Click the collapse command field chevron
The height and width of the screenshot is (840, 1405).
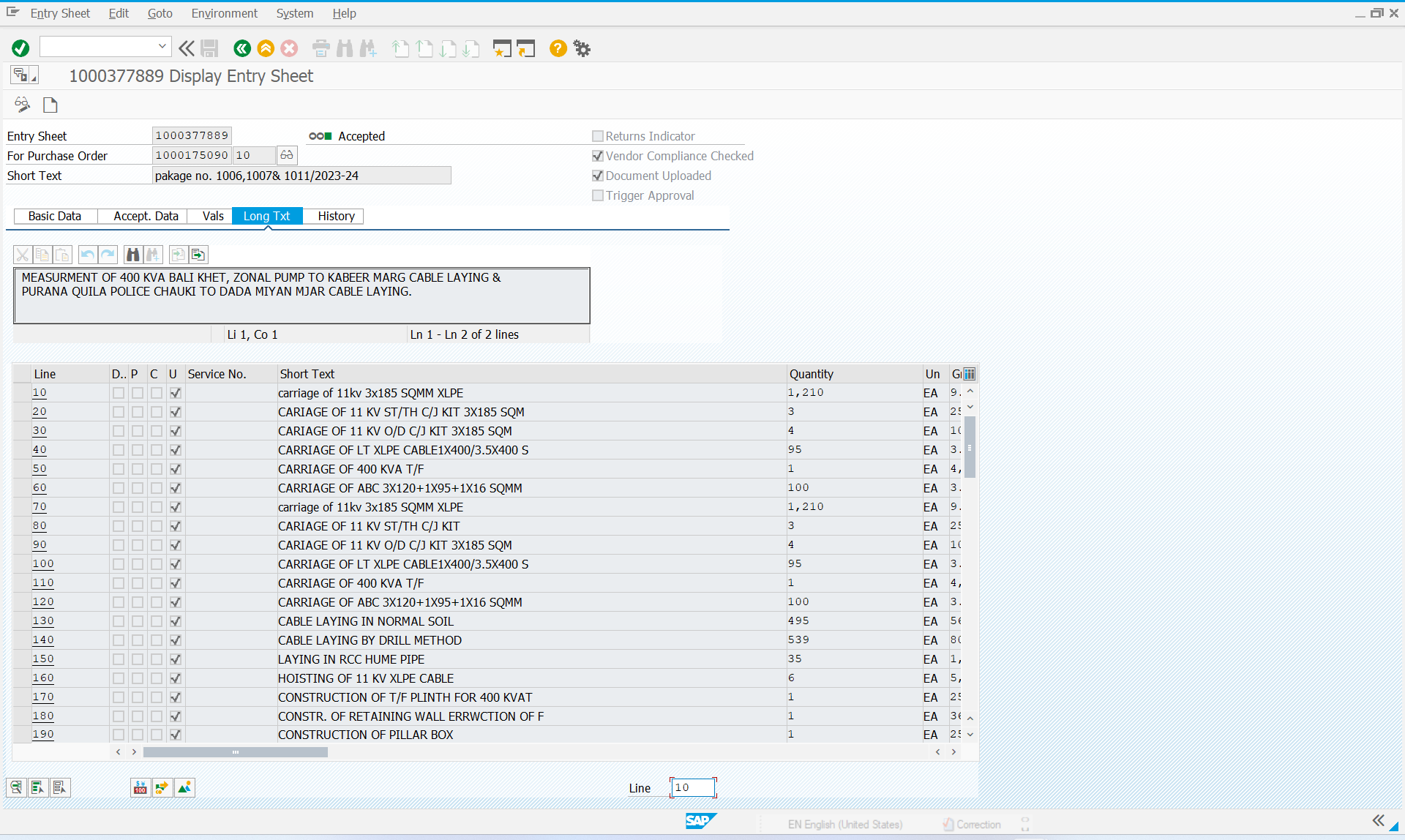pyautogui.click(x=187, y=48)
